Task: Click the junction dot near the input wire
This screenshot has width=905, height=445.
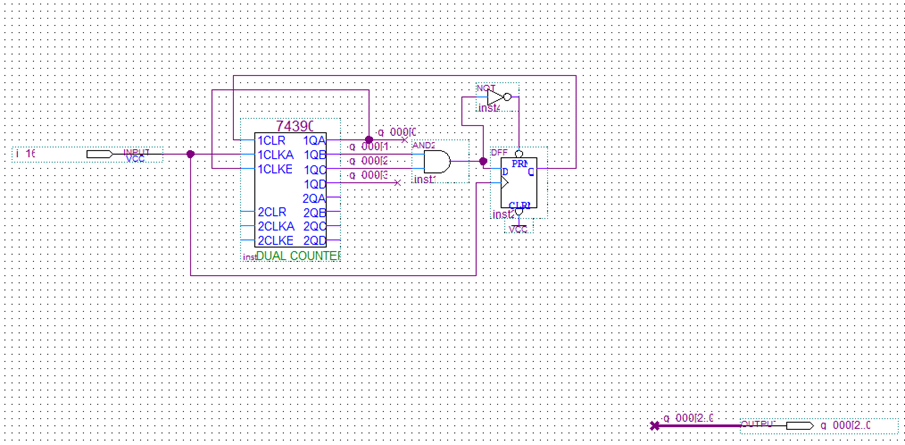Action: 190,154
